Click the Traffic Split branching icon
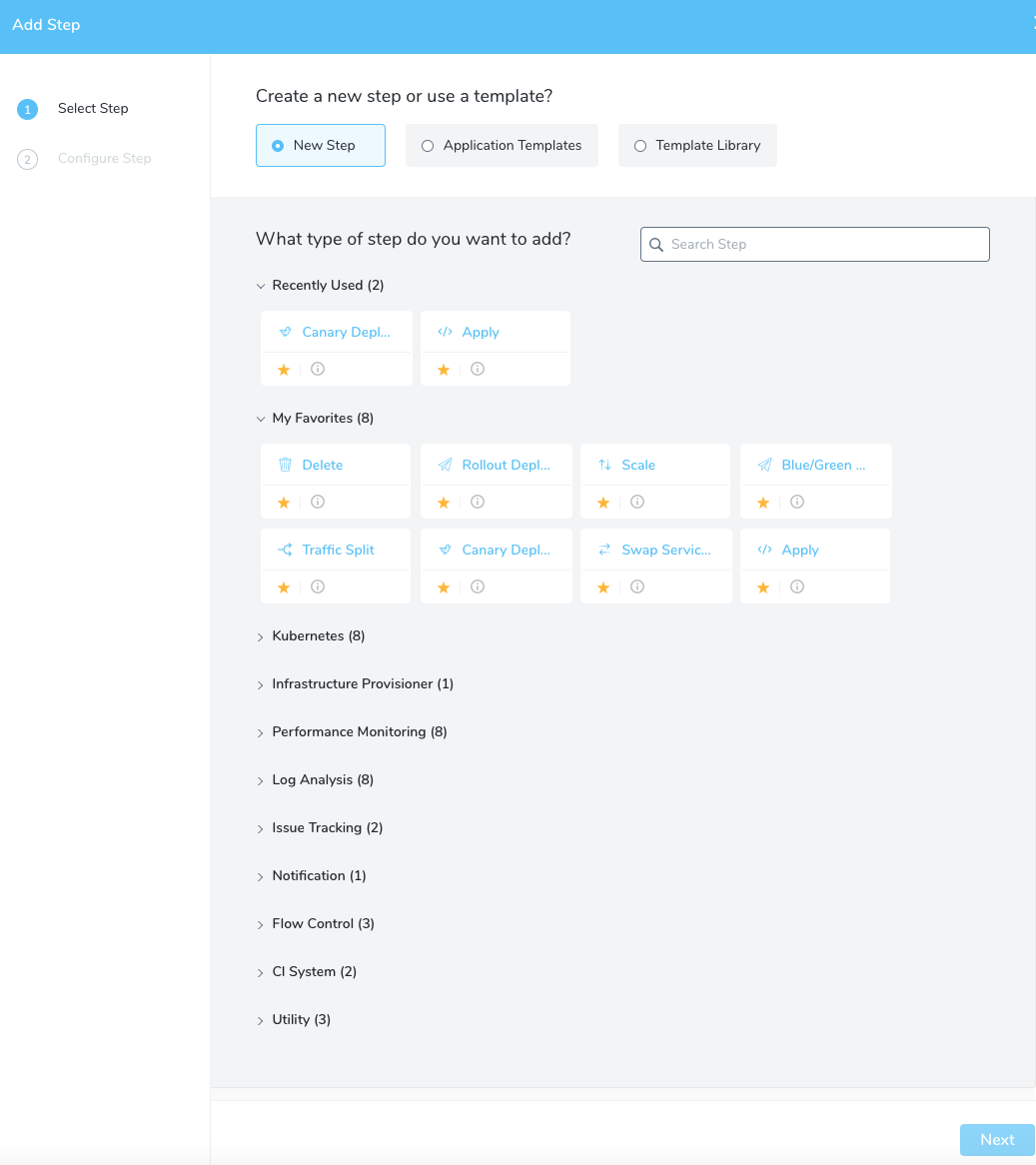Viewport: 1036px width, 1165px height. pyautogui.click(x=285, y=550)
